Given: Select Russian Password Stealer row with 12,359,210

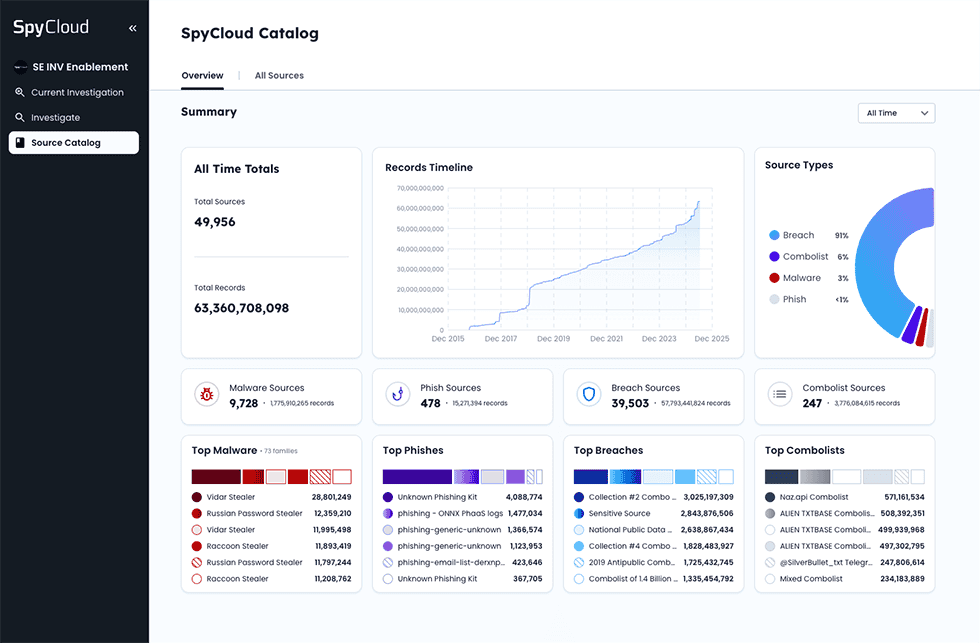Looking at the screenshot, I should click(x=271, y=514).
